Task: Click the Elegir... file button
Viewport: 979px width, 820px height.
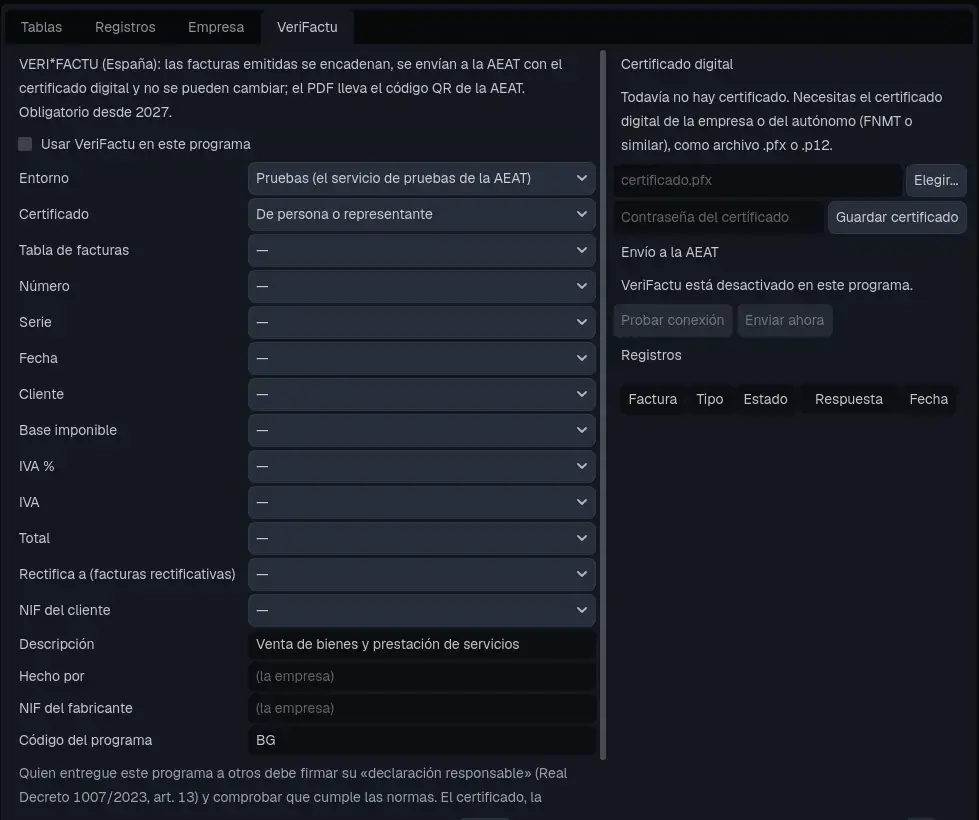Action: pos(936,180)
